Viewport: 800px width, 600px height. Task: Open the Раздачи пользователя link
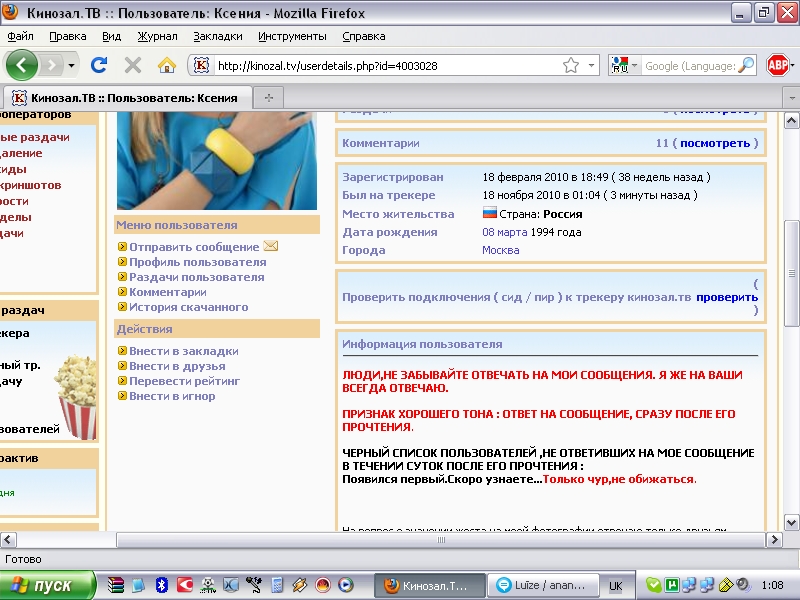coord(196,277)
